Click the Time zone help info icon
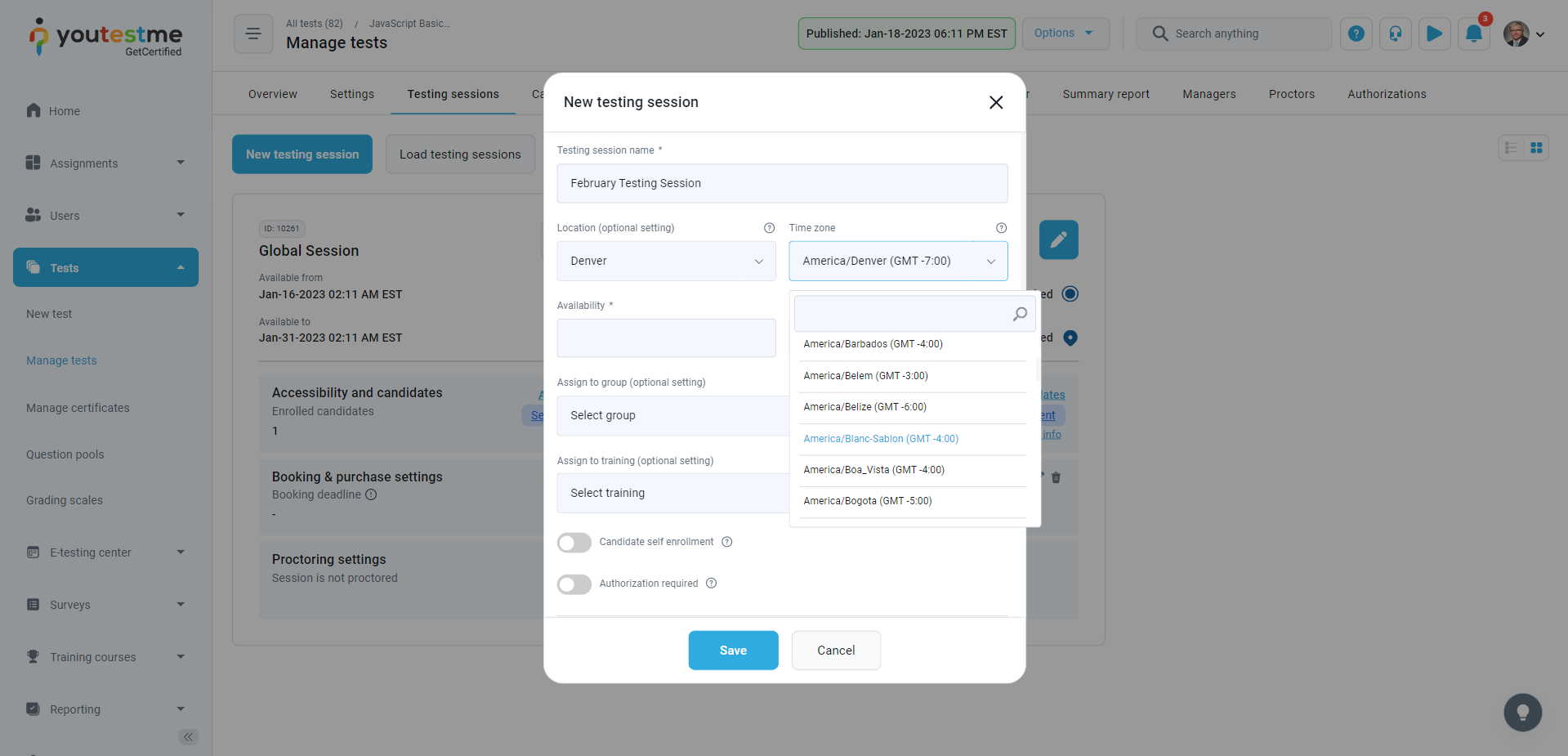Screen dimensions: 1568x756 (1001, 228)
